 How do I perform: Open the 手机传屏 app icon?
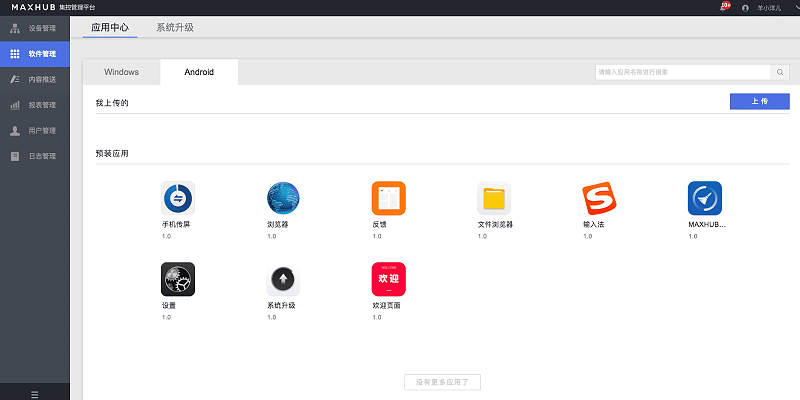click(177, 197)
